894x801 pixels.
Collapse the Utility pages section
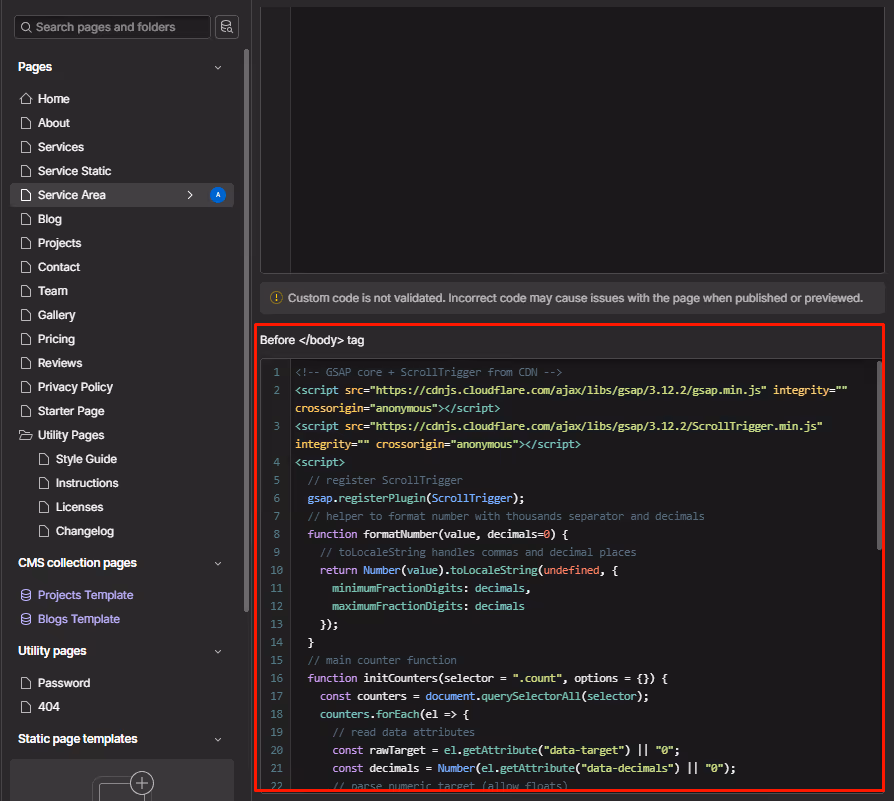coord(218,651)
